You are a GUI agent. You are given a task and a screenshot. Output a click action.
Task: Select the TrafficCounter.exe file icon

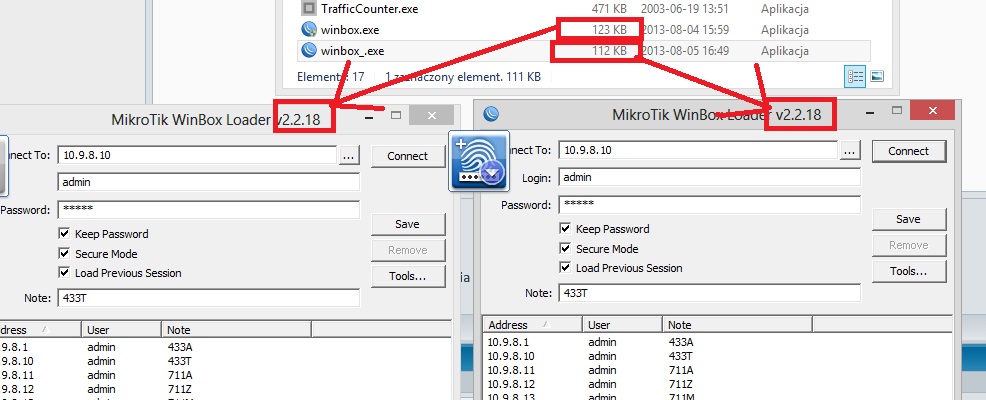[308, 9]
